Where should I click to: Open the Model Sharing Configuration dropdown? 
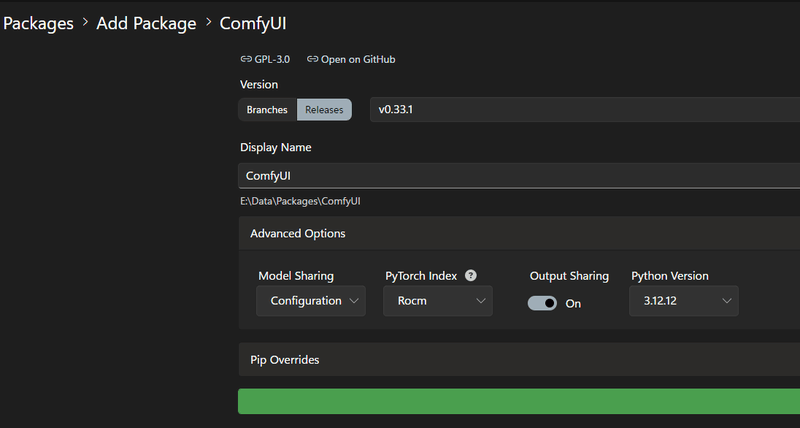pos(311,301)
